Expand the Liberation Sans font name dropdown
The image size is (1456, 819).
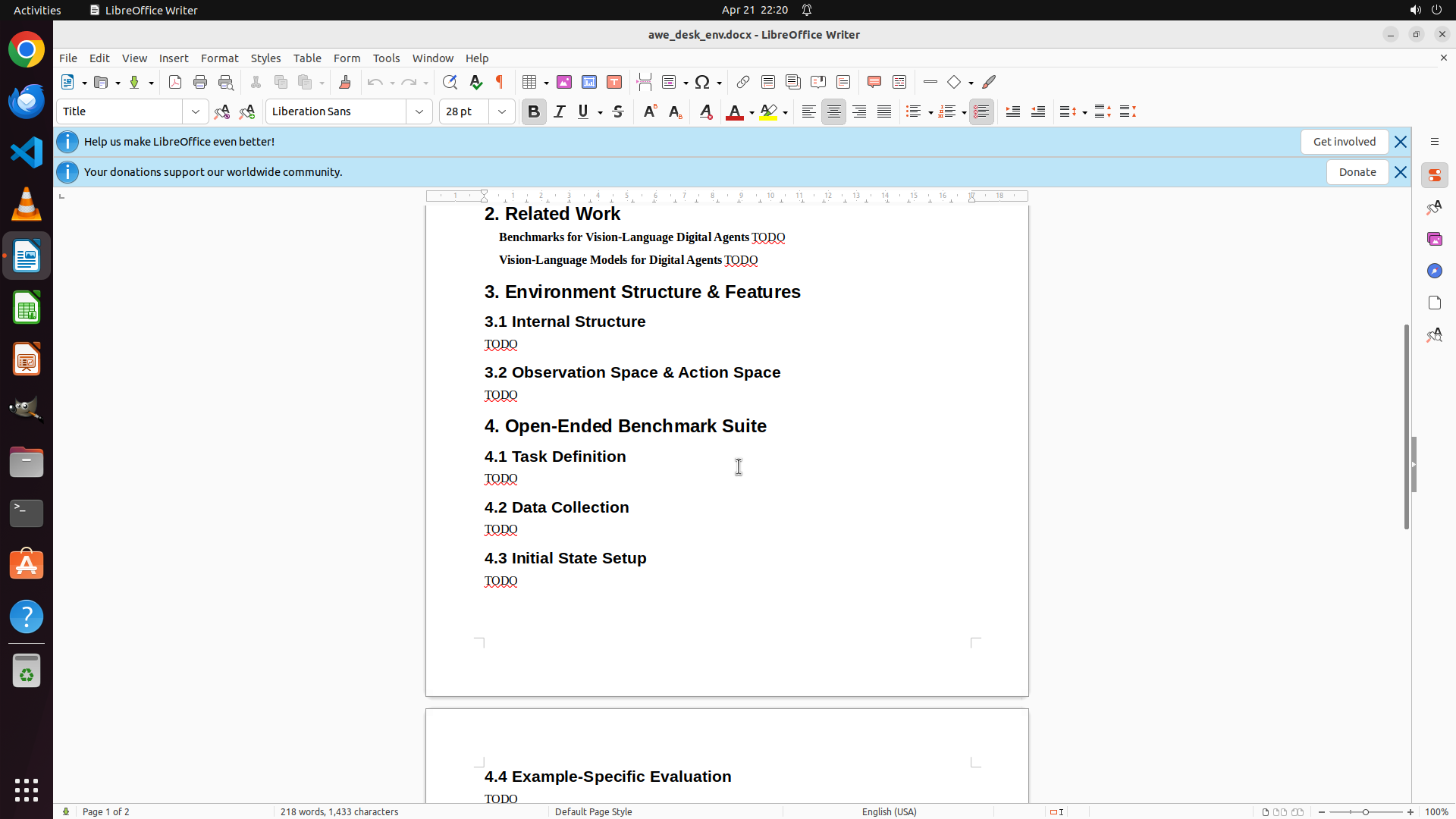(419, 111)
